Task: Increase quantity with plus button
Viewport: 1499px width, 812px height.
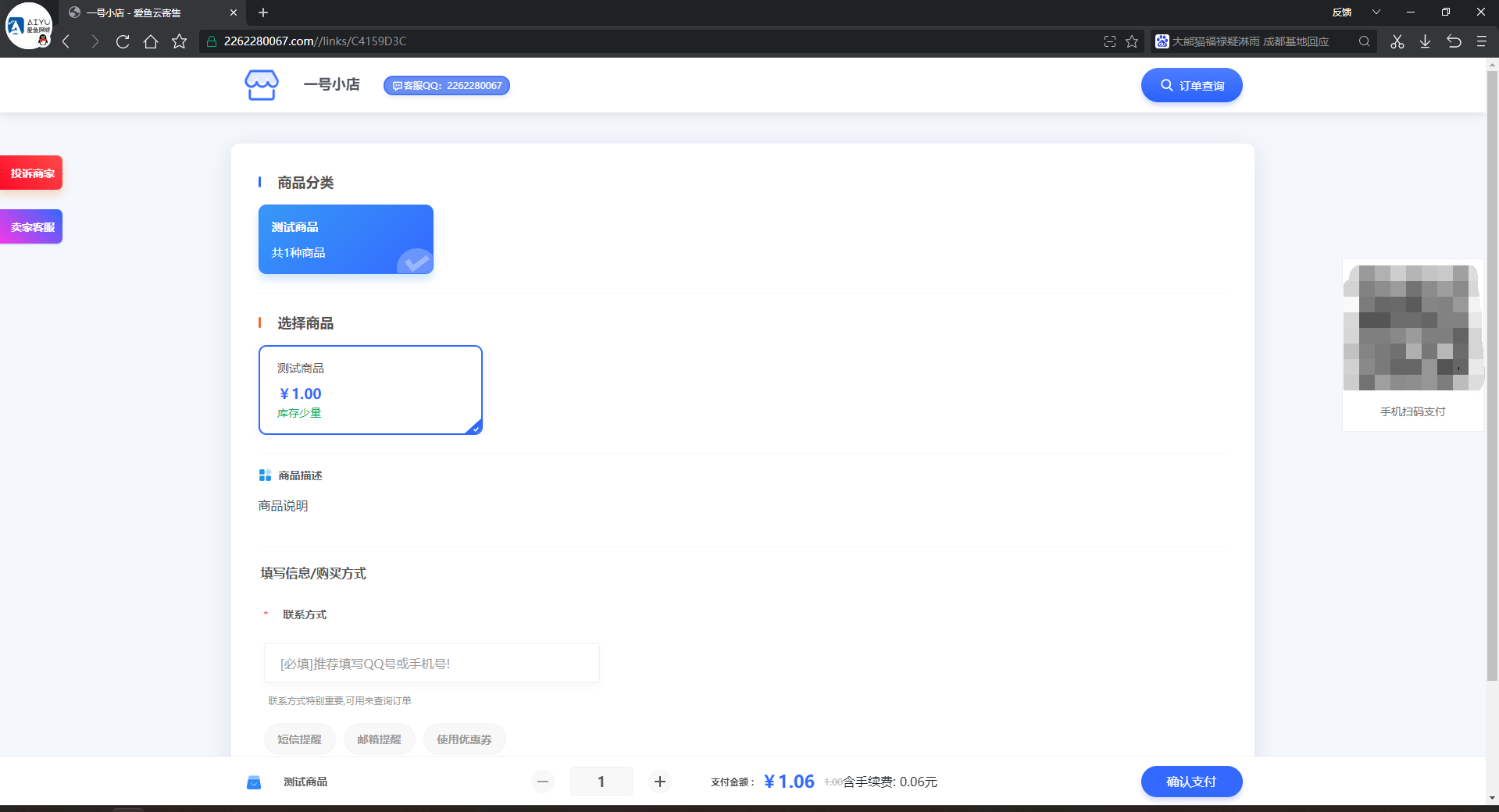Action: [660, 782]
